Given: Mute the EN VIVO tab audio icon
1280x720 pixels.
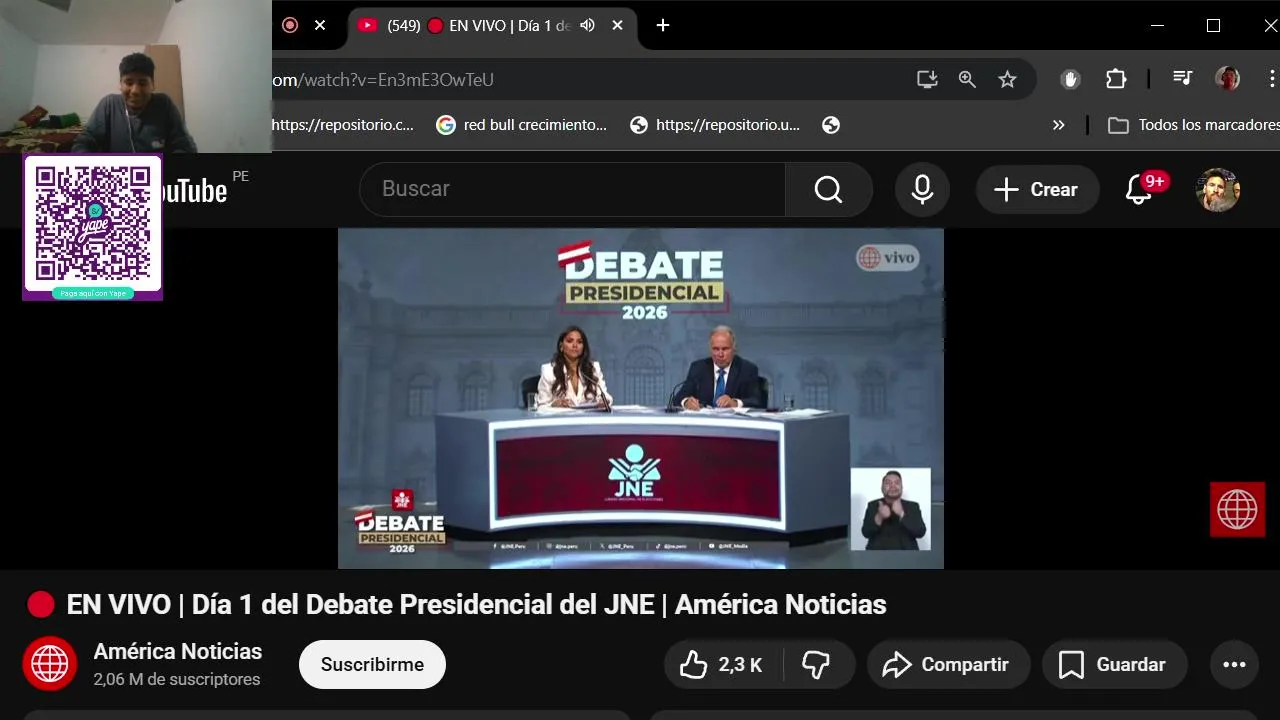Looking at the screenshot, I should (x=587, y=26).
